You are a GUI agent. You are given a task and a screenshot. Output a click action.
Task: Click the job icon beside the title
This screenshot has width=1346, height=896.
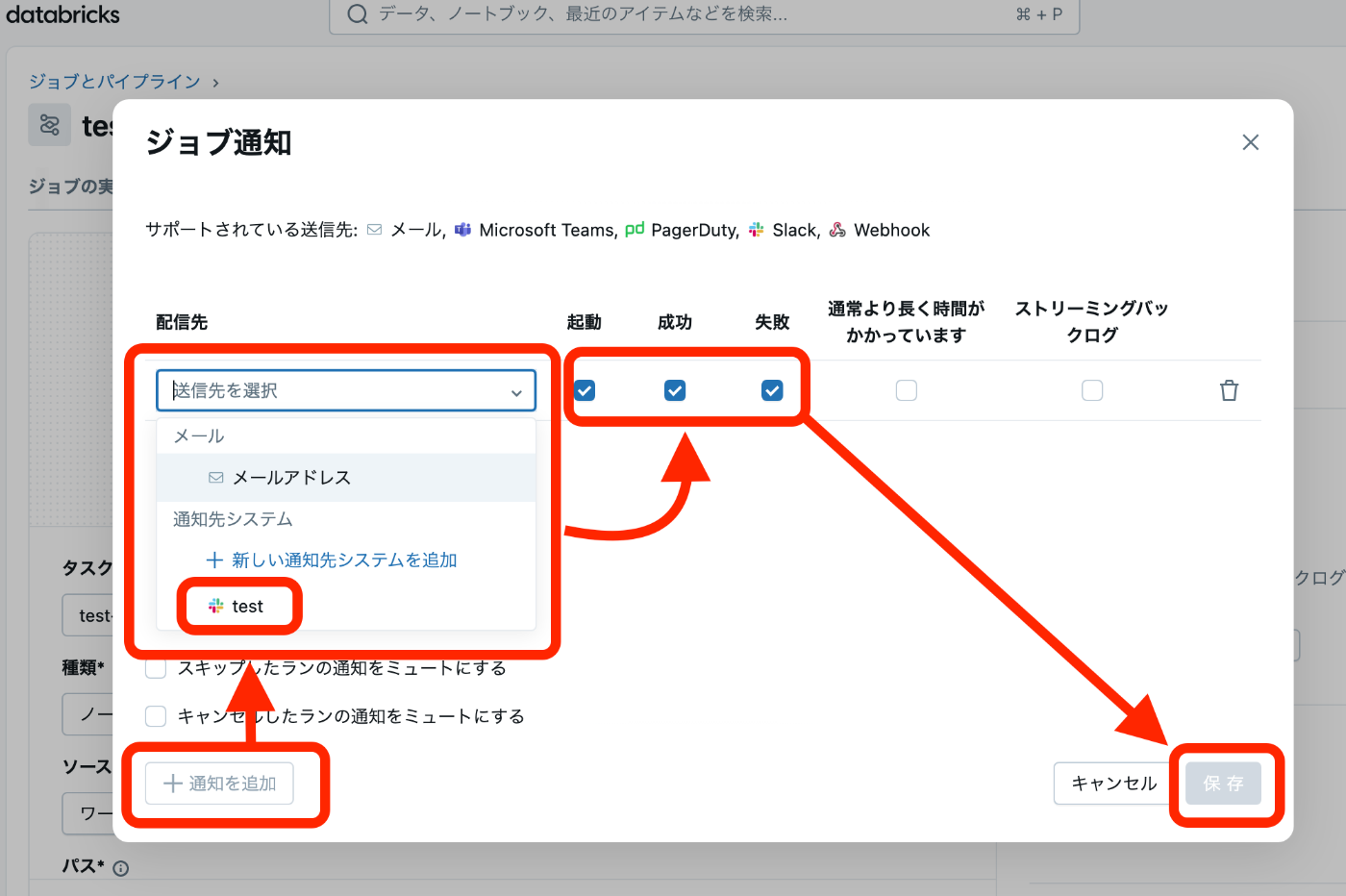(49, 125)
